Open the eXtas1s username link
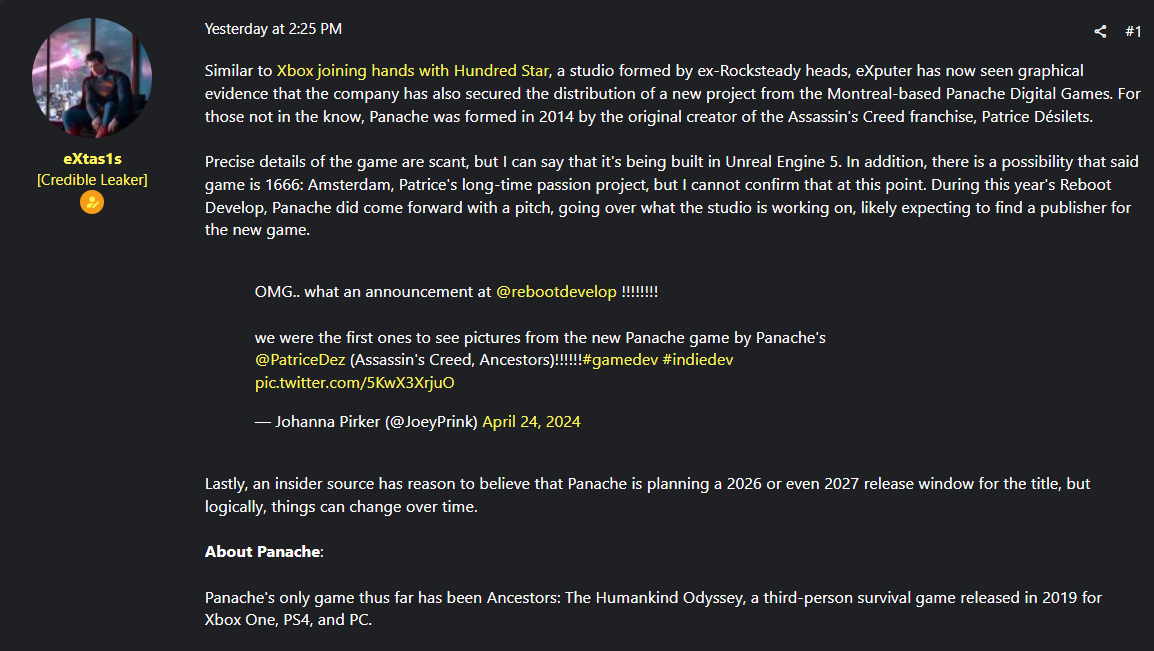1154x651 pixels. point(92,159)
